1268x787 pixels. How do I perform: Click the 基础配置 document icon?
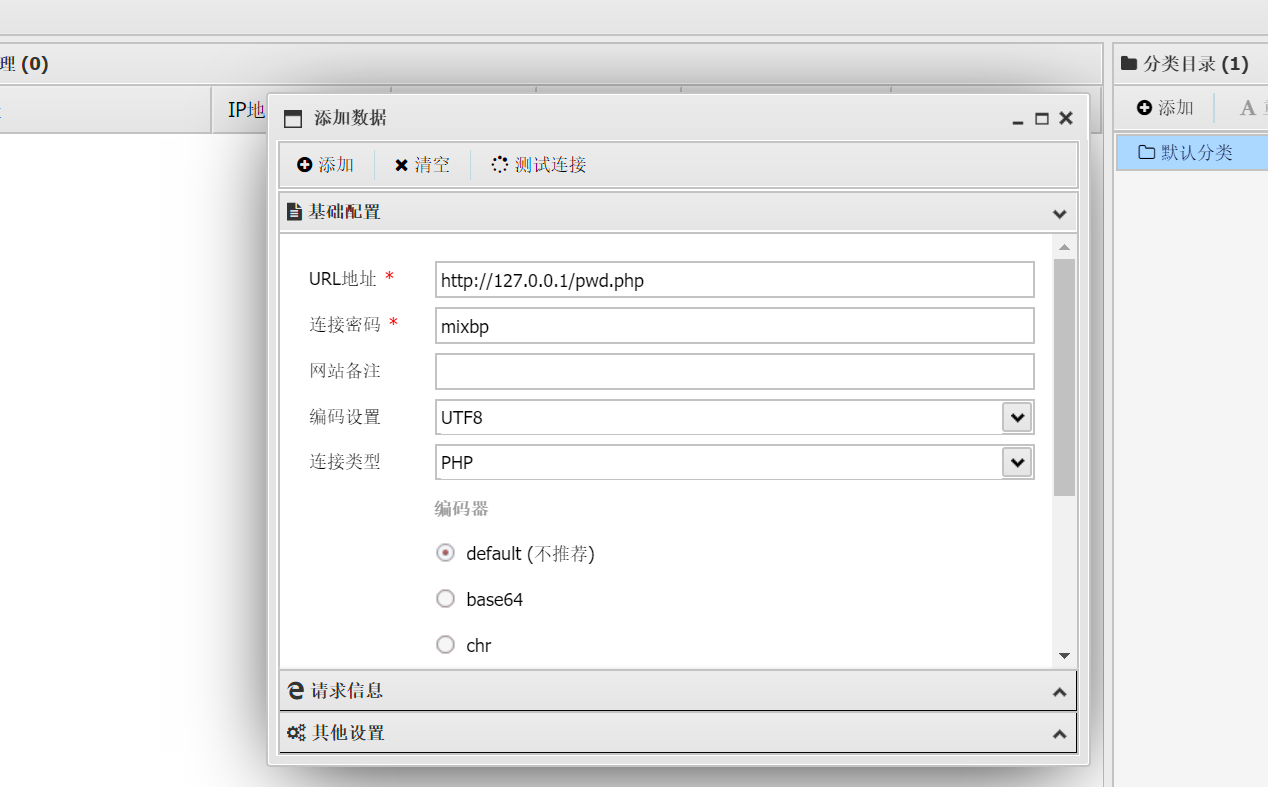[294, 212]
